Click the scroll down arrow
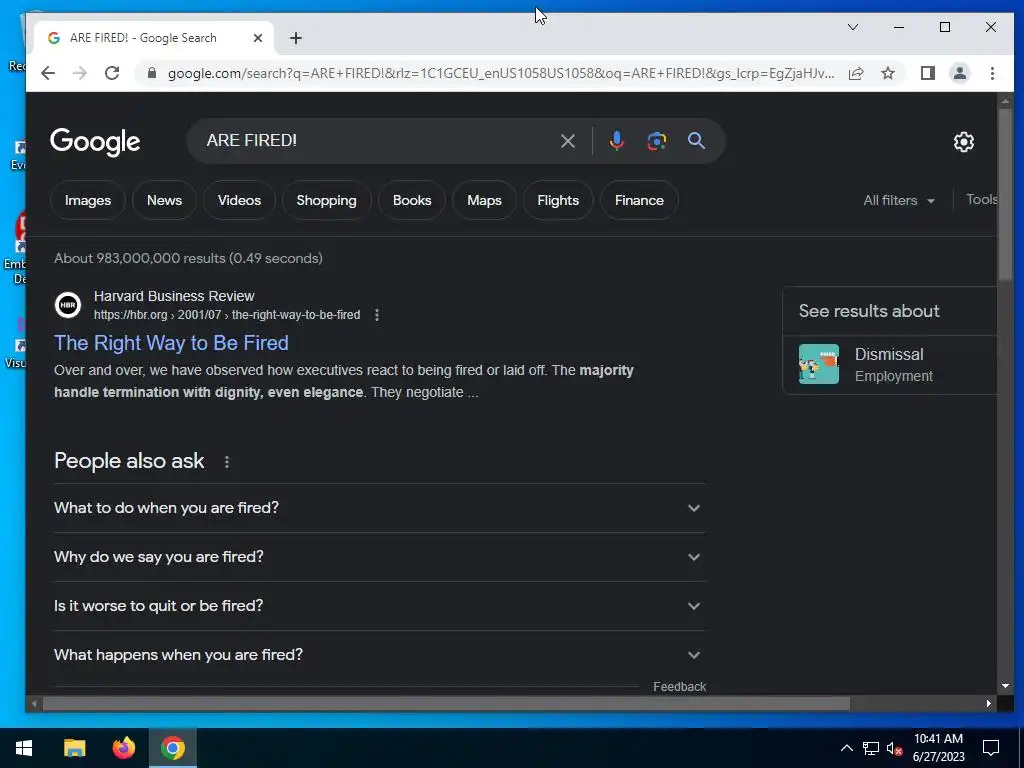This screenshot has width=1024, height=768. pyautogui.click(x=1005, y=686)
